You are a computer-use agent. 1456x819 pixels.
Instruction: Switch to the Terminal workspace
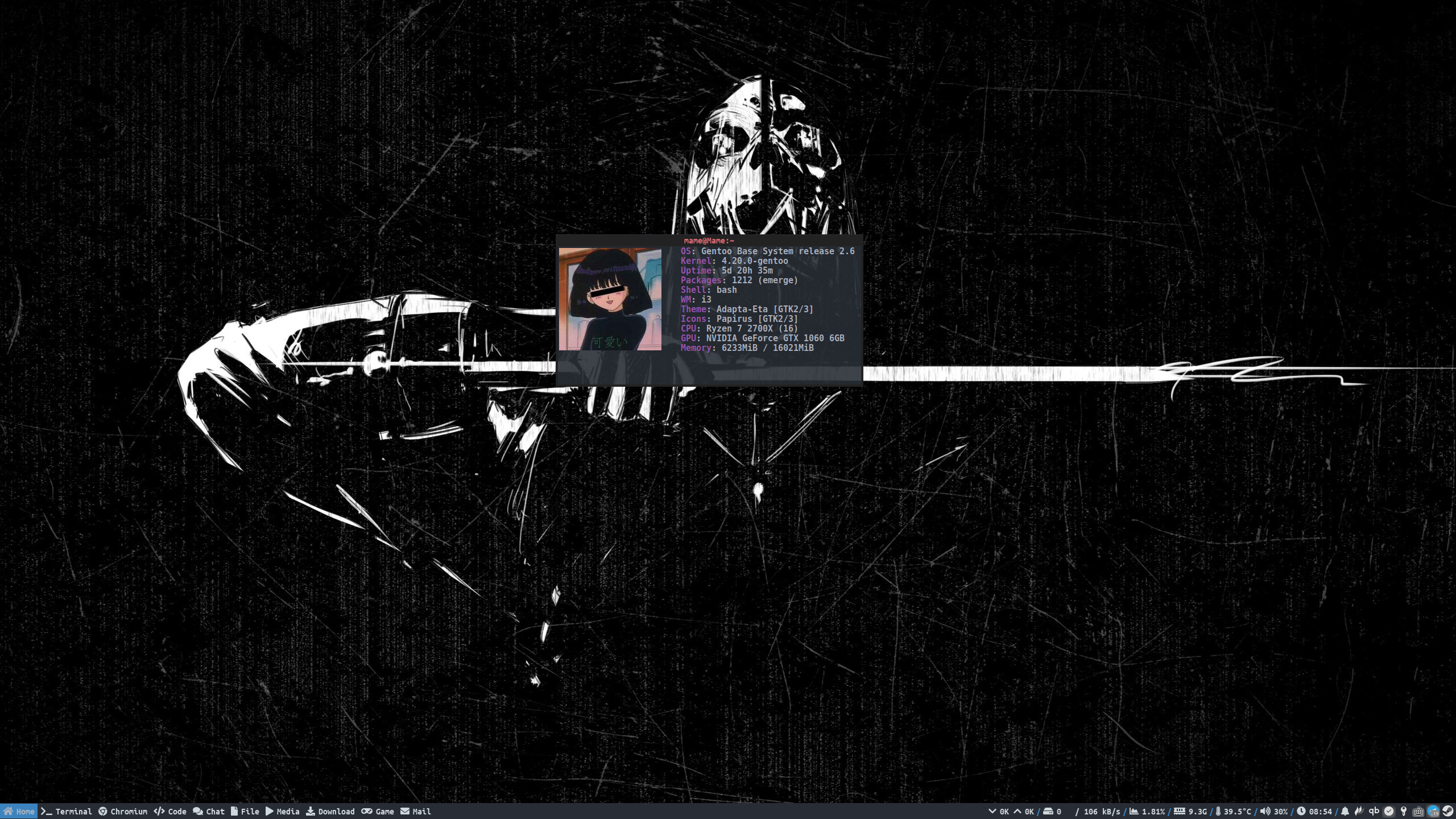(67, 812)
